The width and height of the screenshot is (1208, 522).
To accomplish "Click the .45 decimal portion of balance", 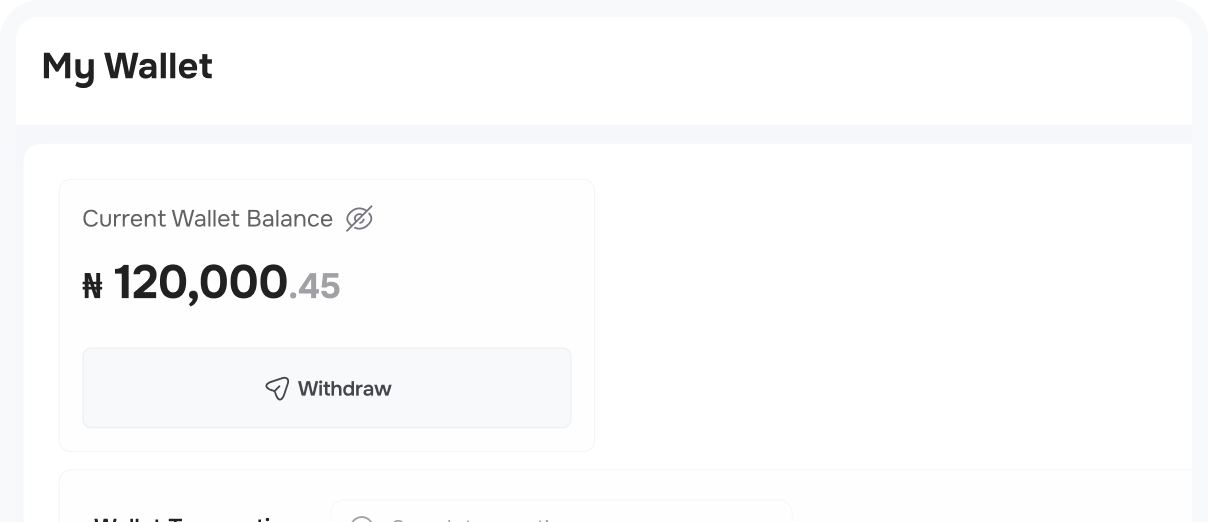I will coord(315,287).
